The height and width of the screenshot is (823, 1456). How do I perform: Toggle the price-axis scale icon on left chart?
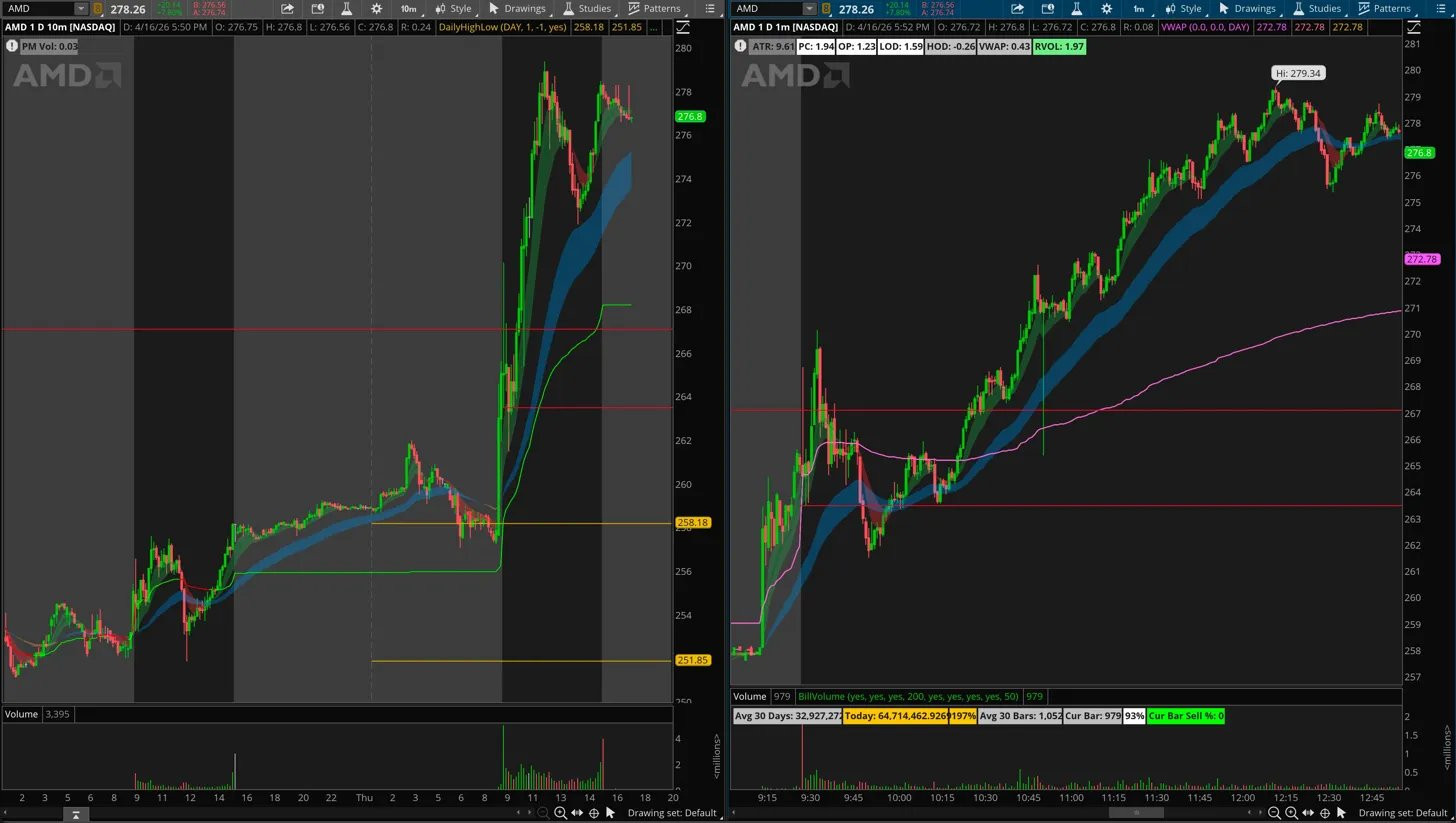683,27
